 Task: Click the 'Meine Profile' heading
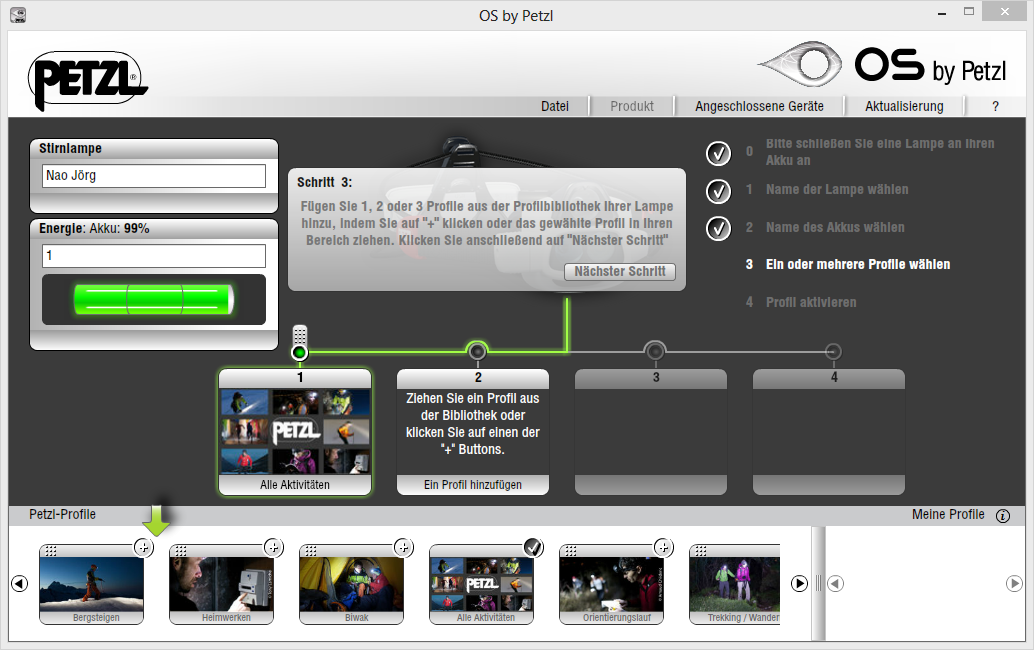click(x=948, y=514)
